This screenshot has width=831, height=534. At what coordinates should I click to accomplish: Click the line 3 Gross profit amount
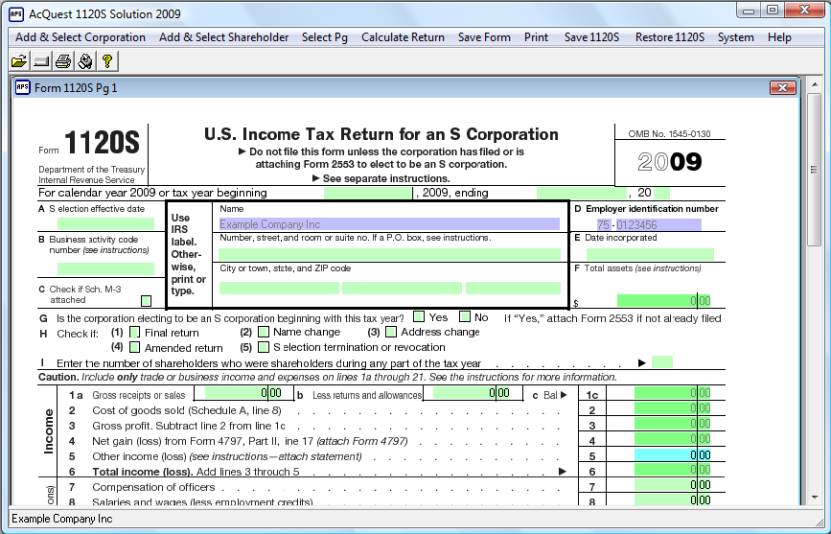tap(673, 424)
